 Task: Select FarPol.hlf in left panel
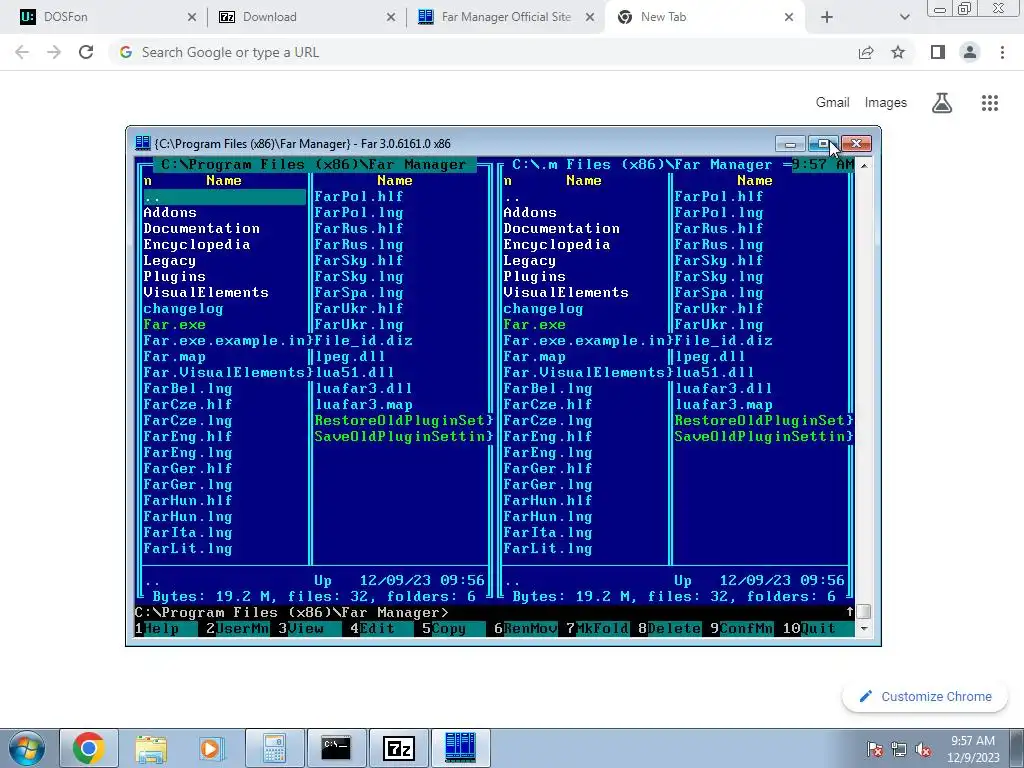(359, 197)
